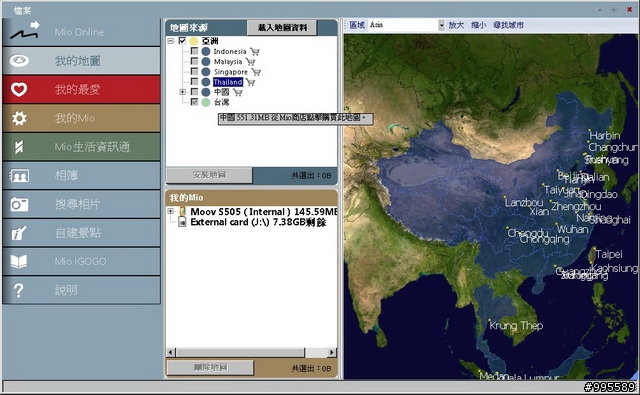Click the shopping cart beside Singapore
640x395 pixels.
click(x=256, y=72)
